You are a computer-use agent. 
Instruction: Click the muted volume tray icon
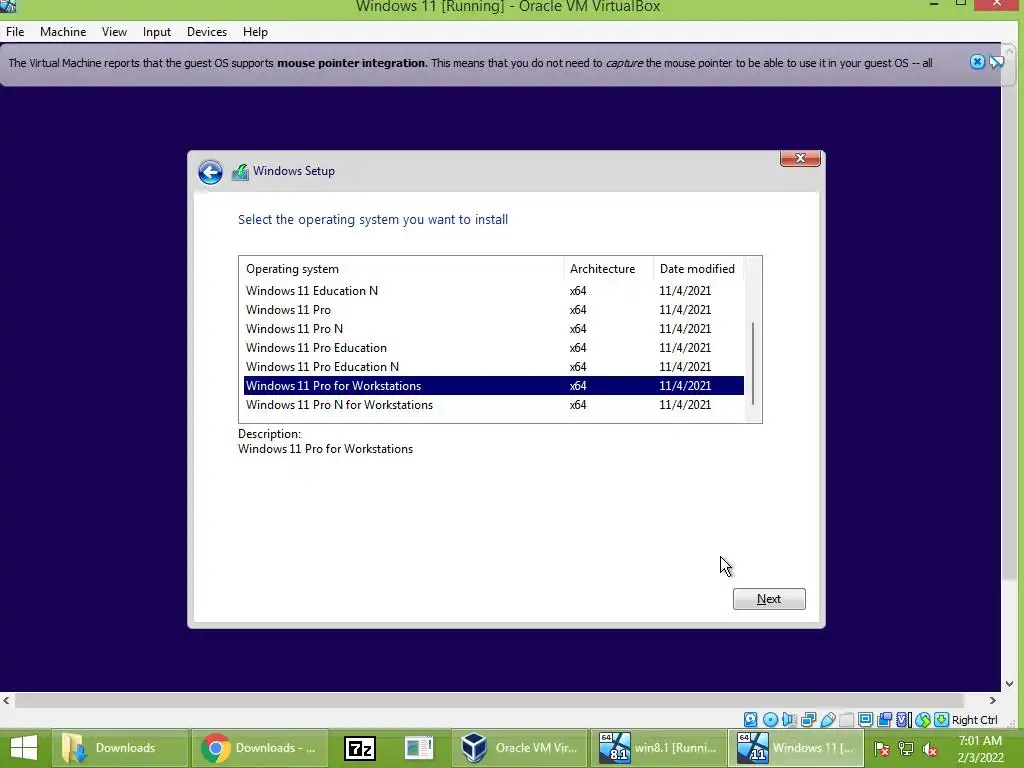(930, 749)
